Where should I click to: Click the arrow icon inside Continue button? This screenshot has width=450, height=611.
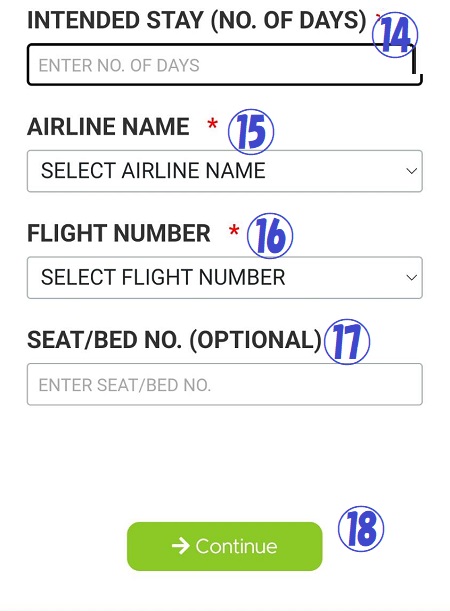click(180, 546)
